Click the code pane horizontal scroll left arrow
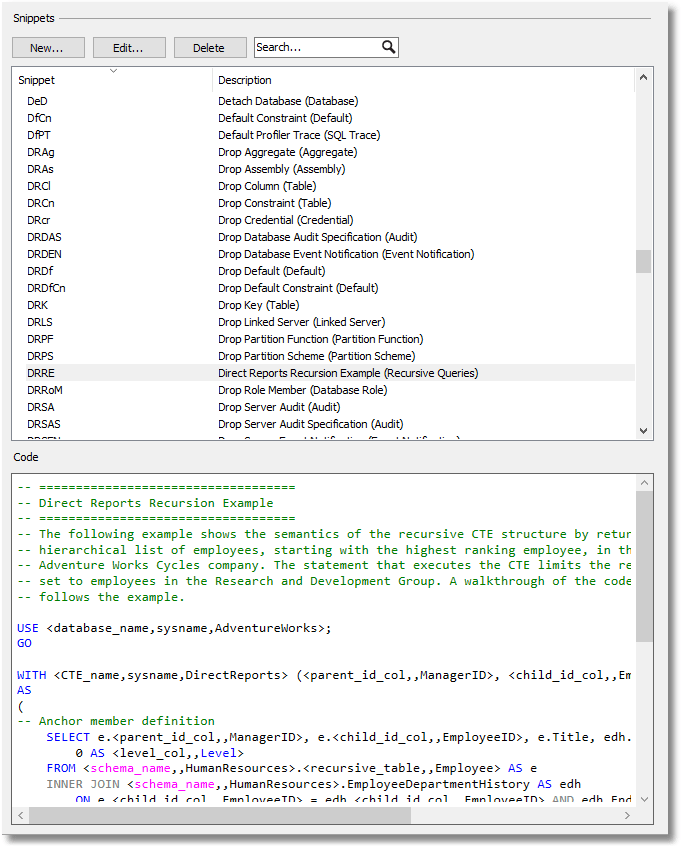This screenshot has width=682, height=849. coord(21,815)
